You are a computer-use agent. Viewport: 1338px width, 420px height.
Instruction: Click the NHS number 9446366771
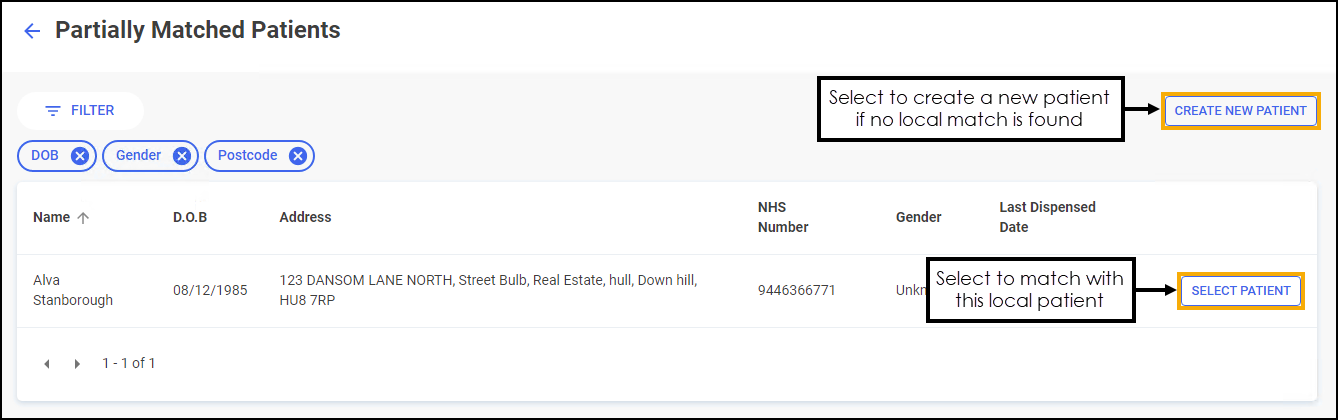pos(796,291)
